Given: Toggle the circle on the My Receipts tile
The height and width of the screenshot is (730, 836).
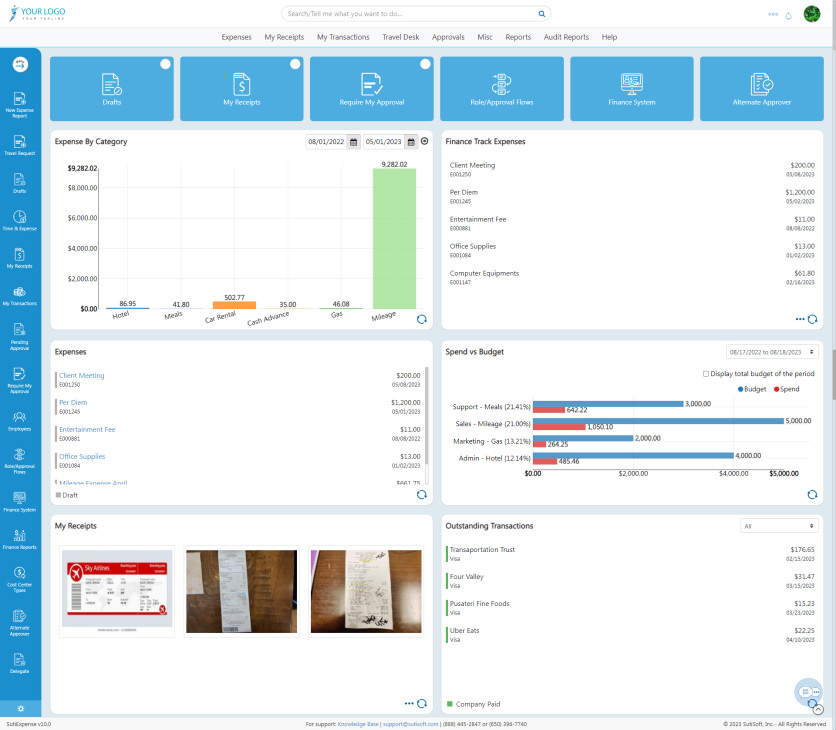Looking at the screenshot, I should coord(295,64).
